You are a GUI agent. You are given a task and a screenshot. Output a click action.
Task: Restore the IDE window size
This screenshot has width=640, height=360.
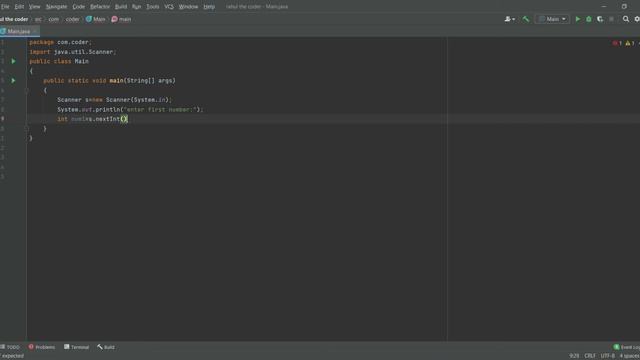pos(624,7)
